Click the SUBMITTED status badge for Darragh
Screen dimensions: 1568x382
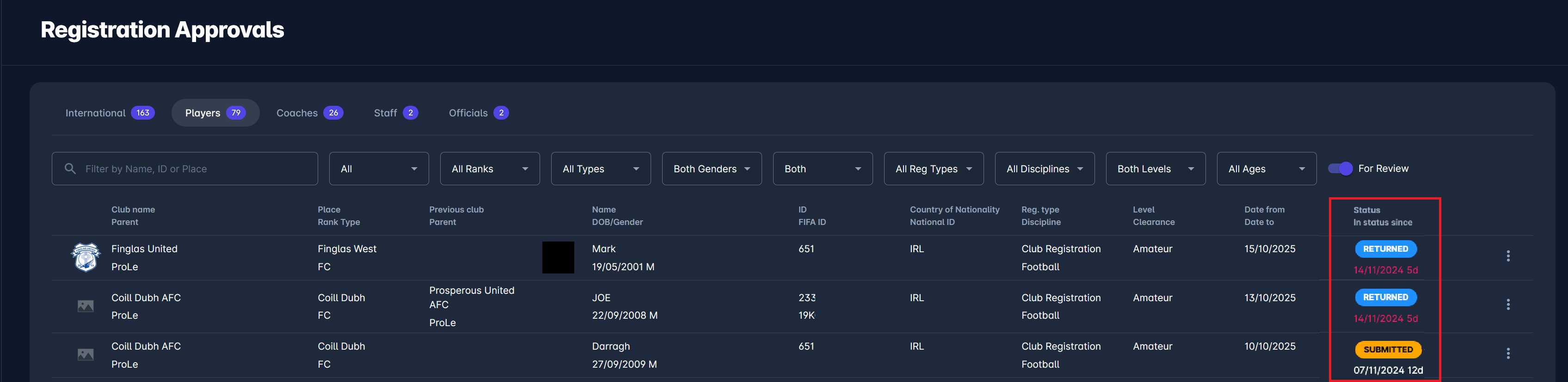pyautogui.click(x=1387, y=349)
